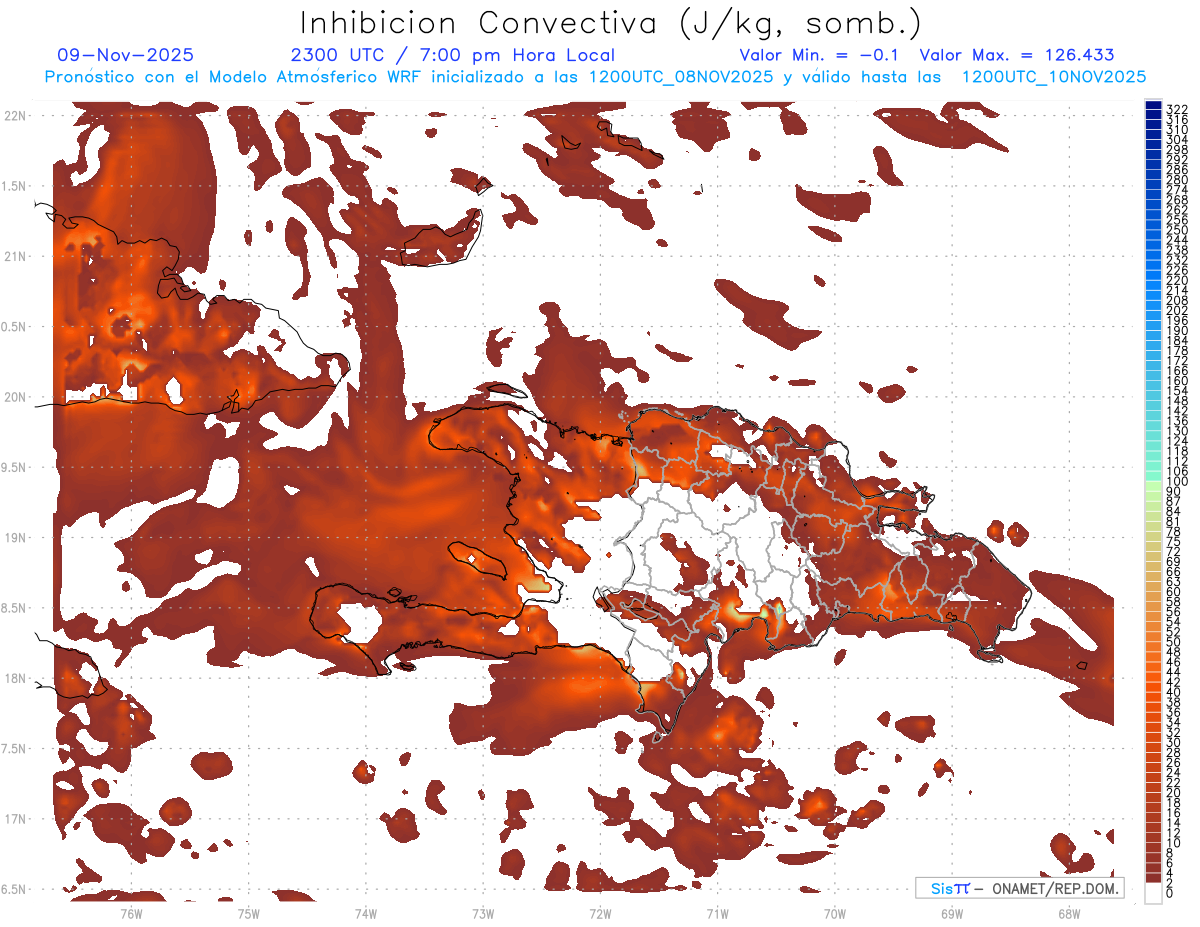1200x927 pixels.
Task: Click the date "09-Nov-2025"
Action: (x=126, y=56)
